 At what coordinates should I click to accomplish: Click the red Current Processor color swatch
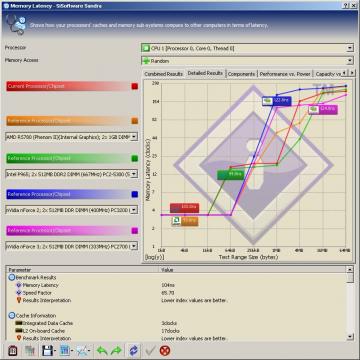pyautogui.click(x=135, y=86)
